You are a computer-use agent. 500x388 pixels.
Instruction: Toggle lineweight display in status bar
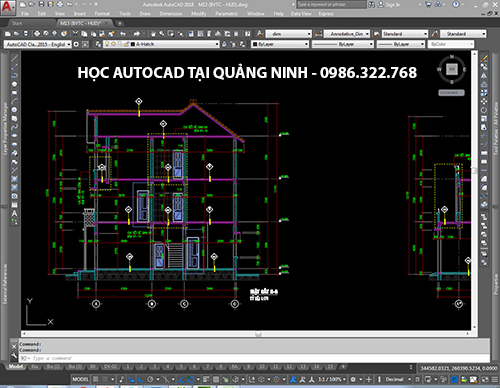pyautogui.click(x=206, y=379)
